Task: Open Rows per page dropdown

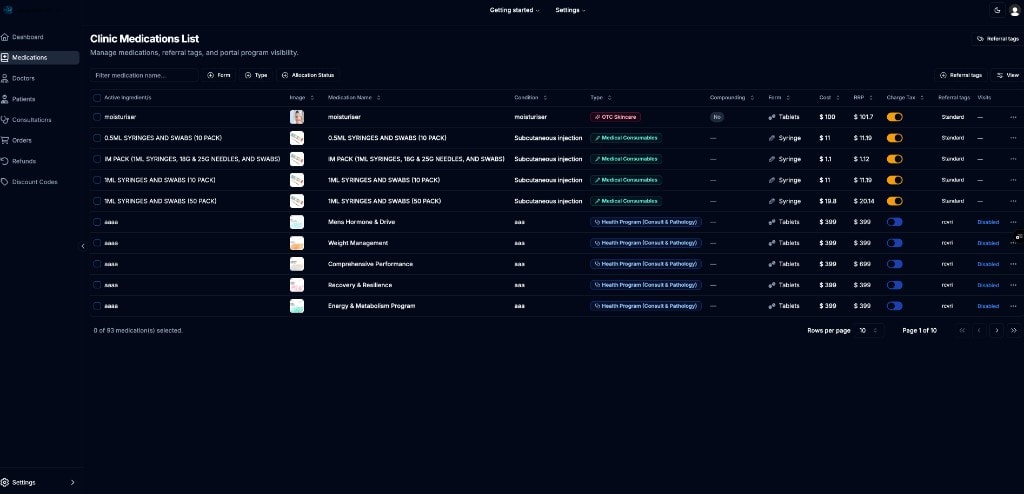Action: tap(869, 331)
